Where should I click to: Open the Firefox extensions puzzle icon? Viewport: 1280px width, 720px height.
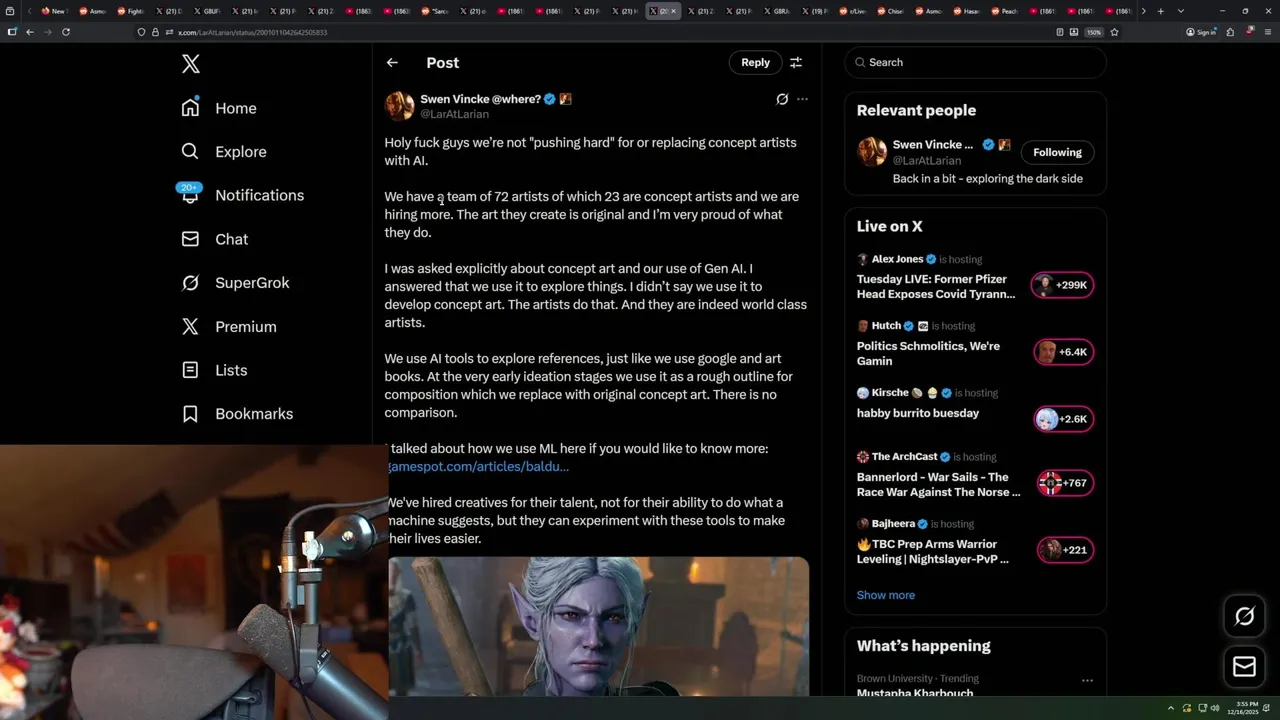coord(1230,32)
